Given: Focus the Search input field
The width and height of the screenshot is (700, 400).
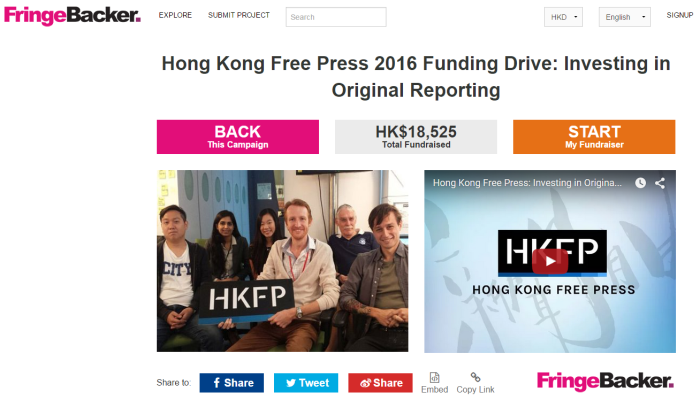Looking at the screenshot, I should pos(336,17).
